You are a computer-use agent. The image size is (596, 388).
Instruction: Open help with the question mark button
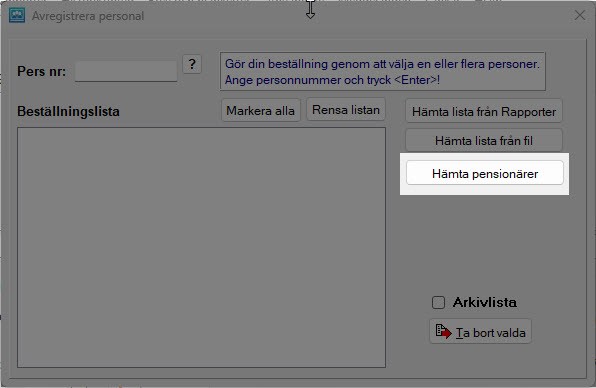tap(192, 64)
